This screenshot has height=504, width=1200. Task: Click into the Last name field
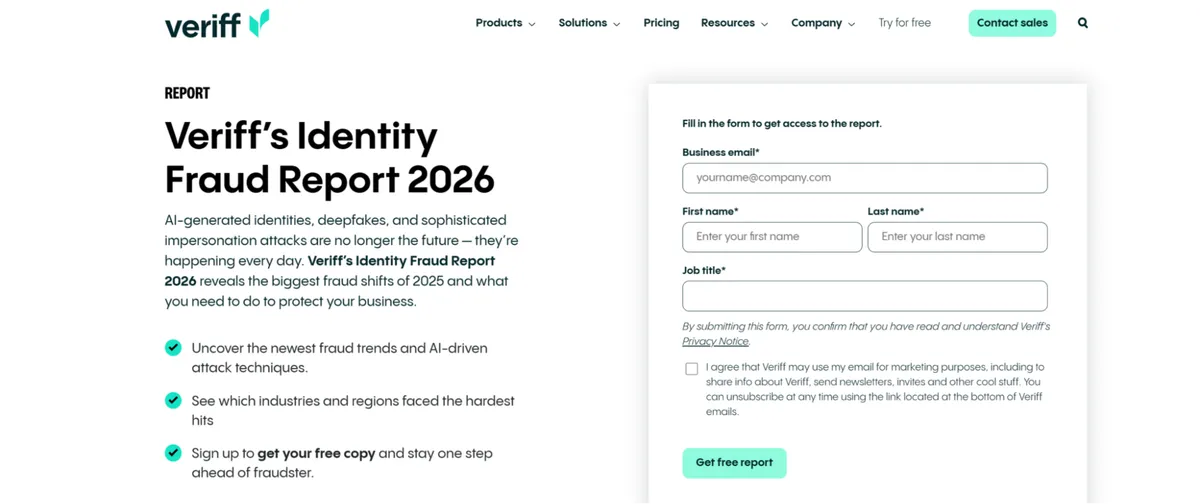click(x=957, y=237)
